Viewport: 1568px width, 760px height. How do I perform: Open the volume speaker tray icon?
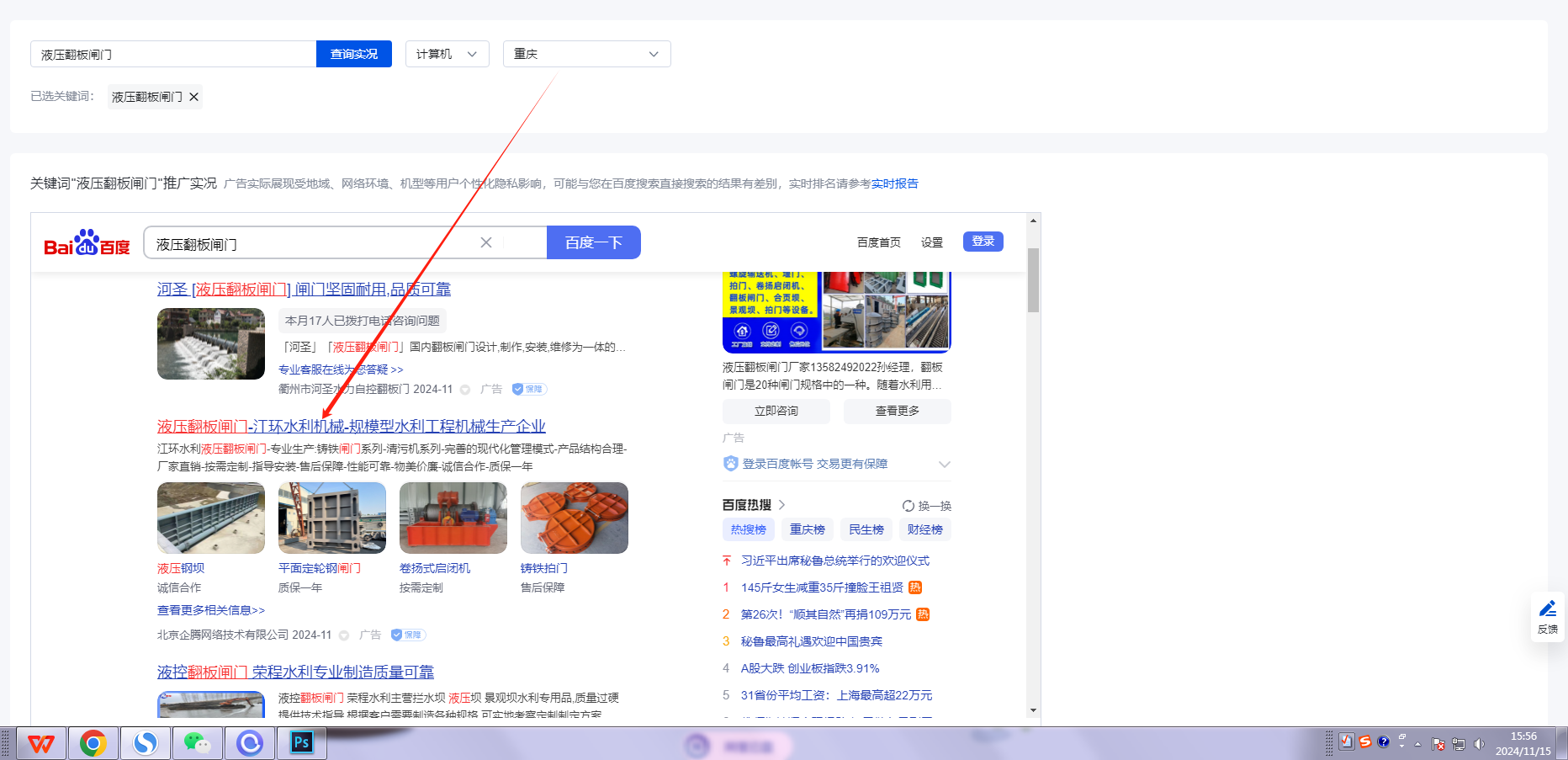click(1479, 744)
